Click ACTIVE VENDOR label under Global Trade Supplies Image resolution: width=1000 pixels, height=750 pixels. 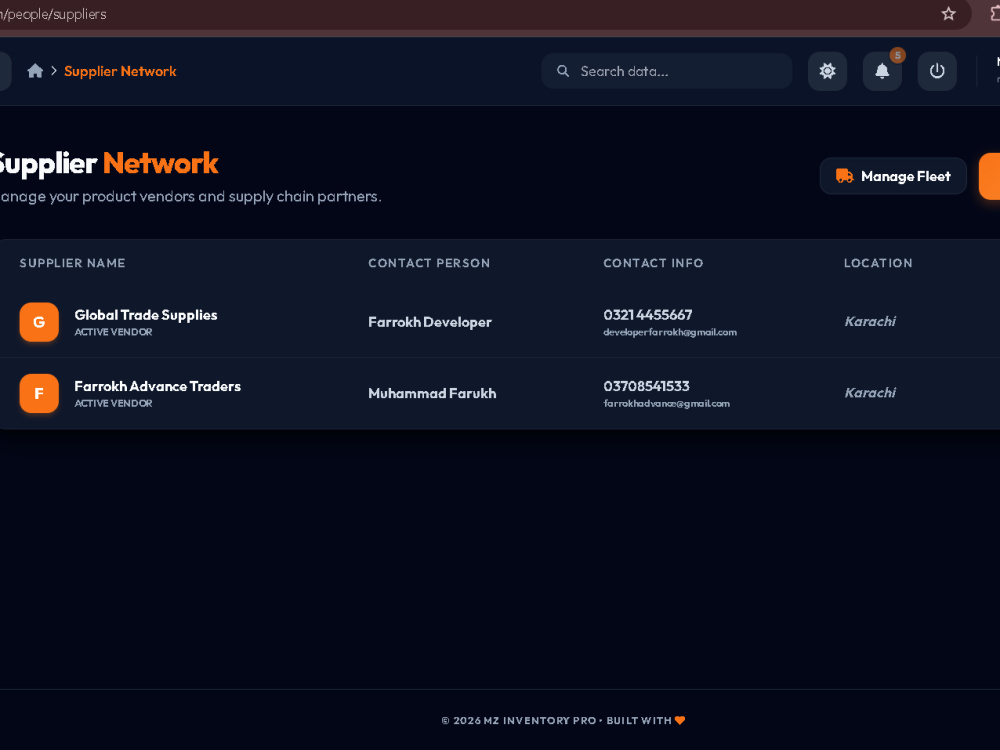[114, 332]
